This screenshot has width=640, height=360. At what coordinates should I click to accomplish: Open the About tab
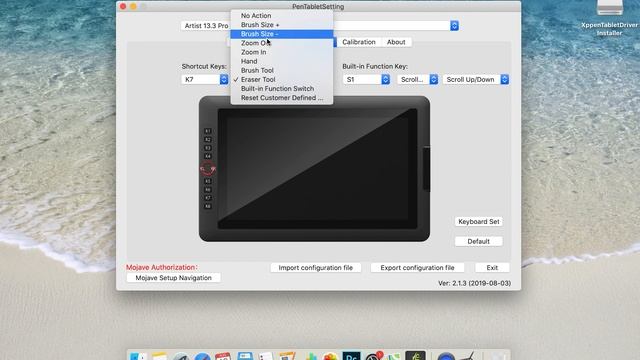click(396, 42)
